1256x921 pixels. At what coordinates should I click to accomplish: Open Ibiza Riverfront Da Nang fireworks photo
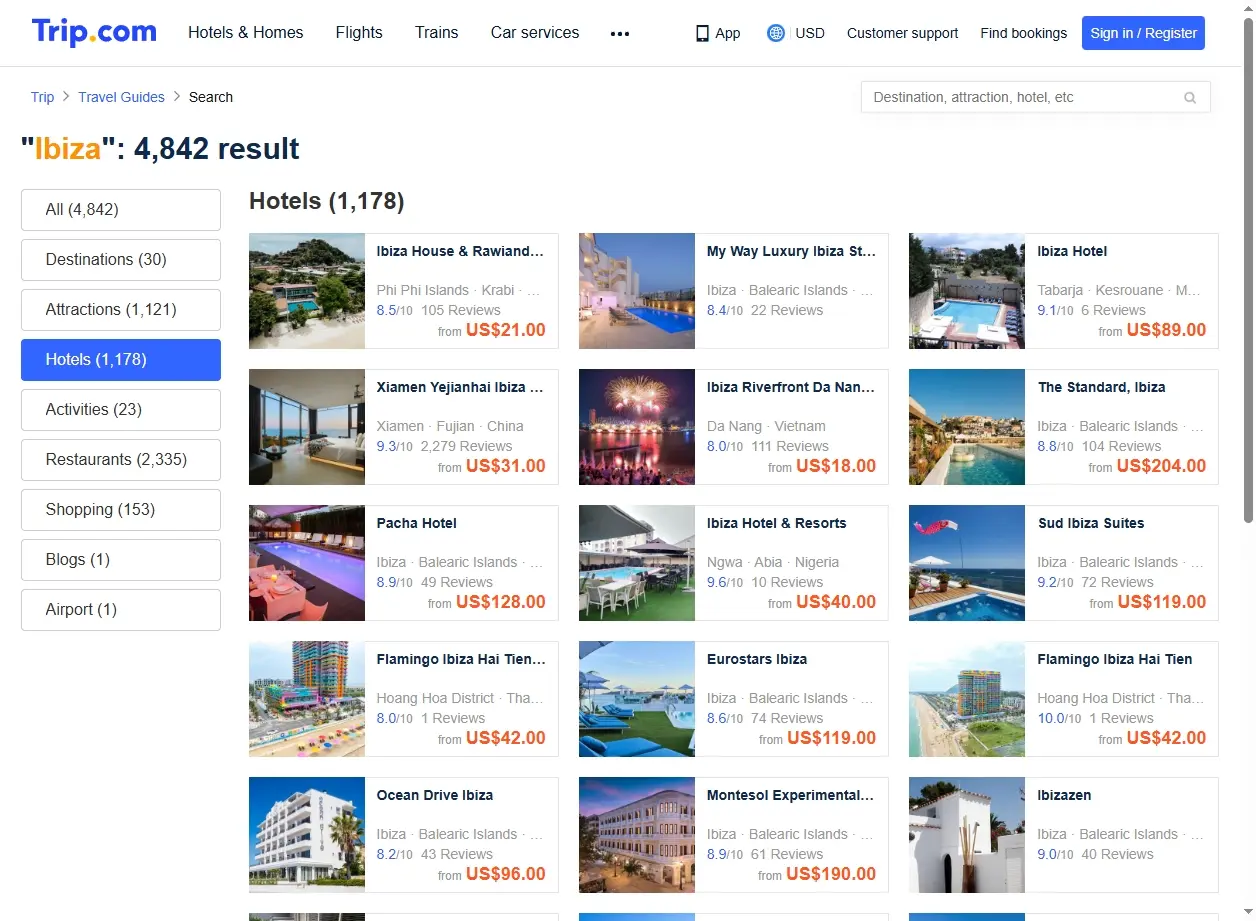[637, 427]
